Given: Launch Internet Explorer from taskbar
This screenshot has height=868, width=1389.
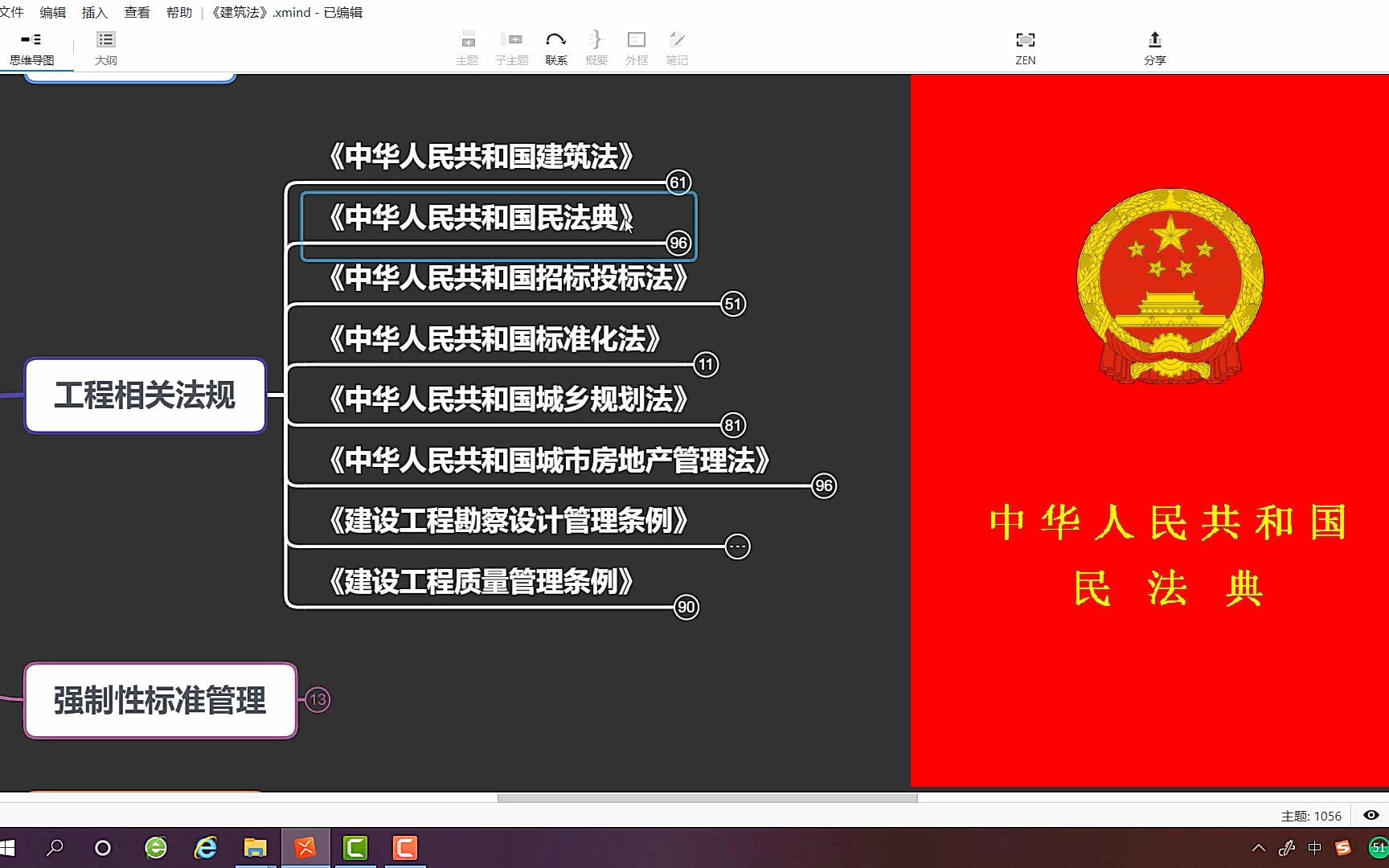Looking at the screenshot, I should pyautogui.click(x=206, y=848).
